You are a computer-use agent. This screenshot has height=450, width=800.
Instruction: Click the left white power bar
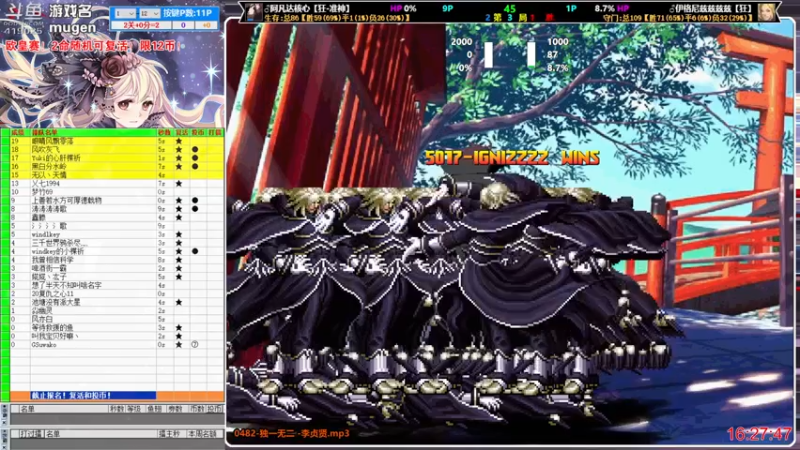pyautogui.click(x=488, y=55)
